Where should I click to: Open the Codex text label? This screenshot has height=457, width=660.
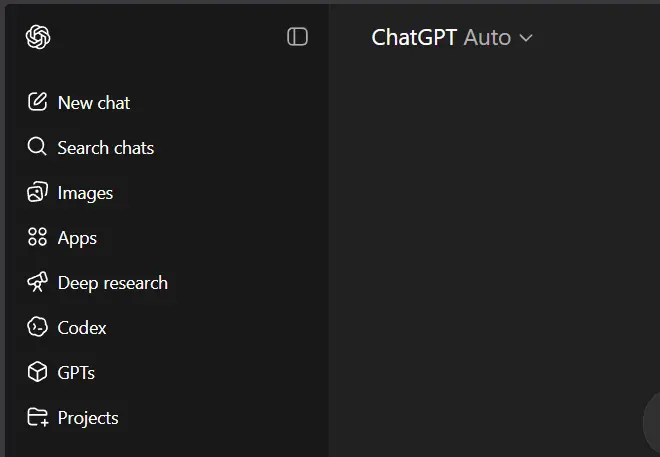[x=82, y=328]
